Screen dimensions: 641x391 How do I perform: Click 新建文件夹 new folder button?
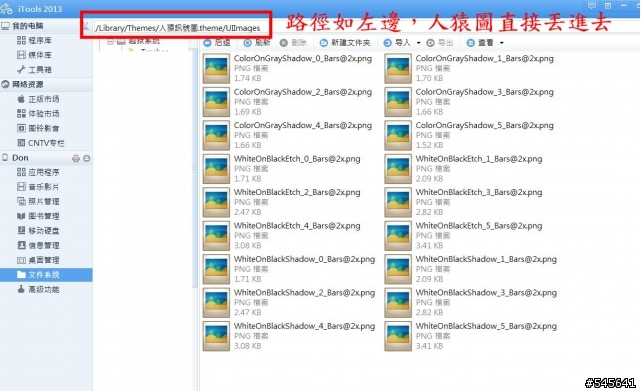click(345, 43)
